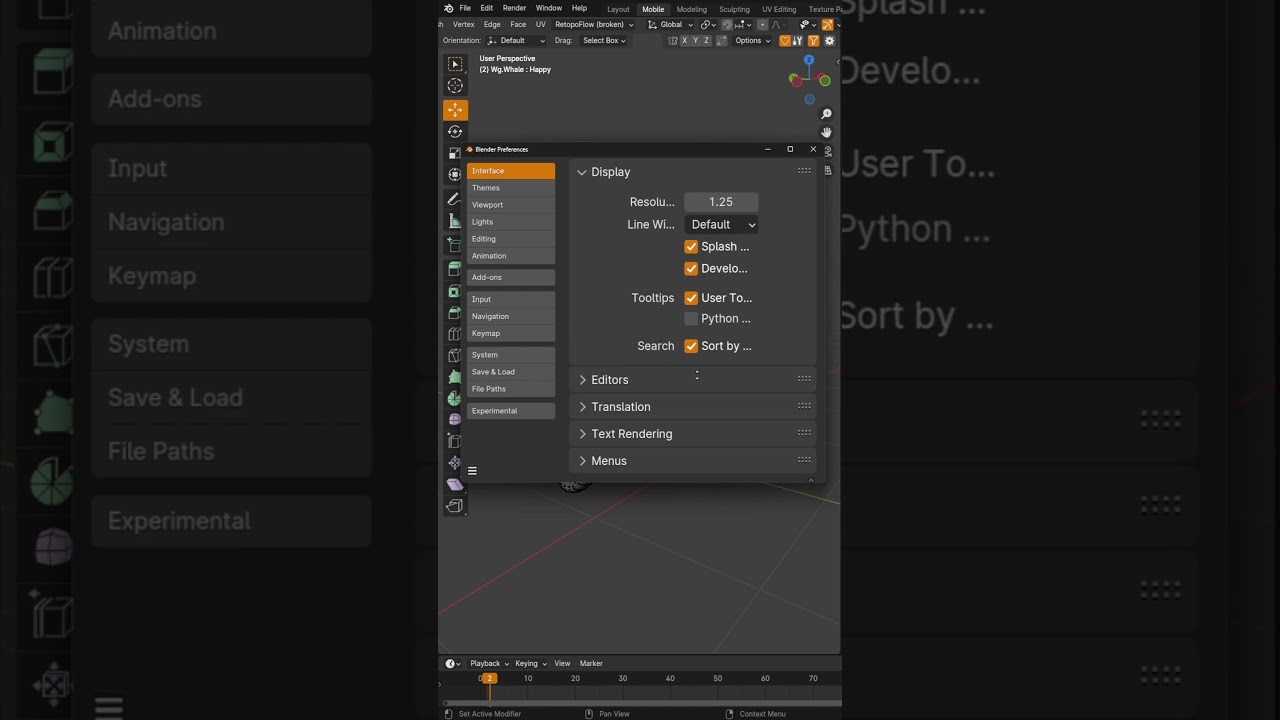The height and width of the screenshot is (720, 1280).
Task: Switch to the Sculpting workspace tab
Action: click(734, 9)
